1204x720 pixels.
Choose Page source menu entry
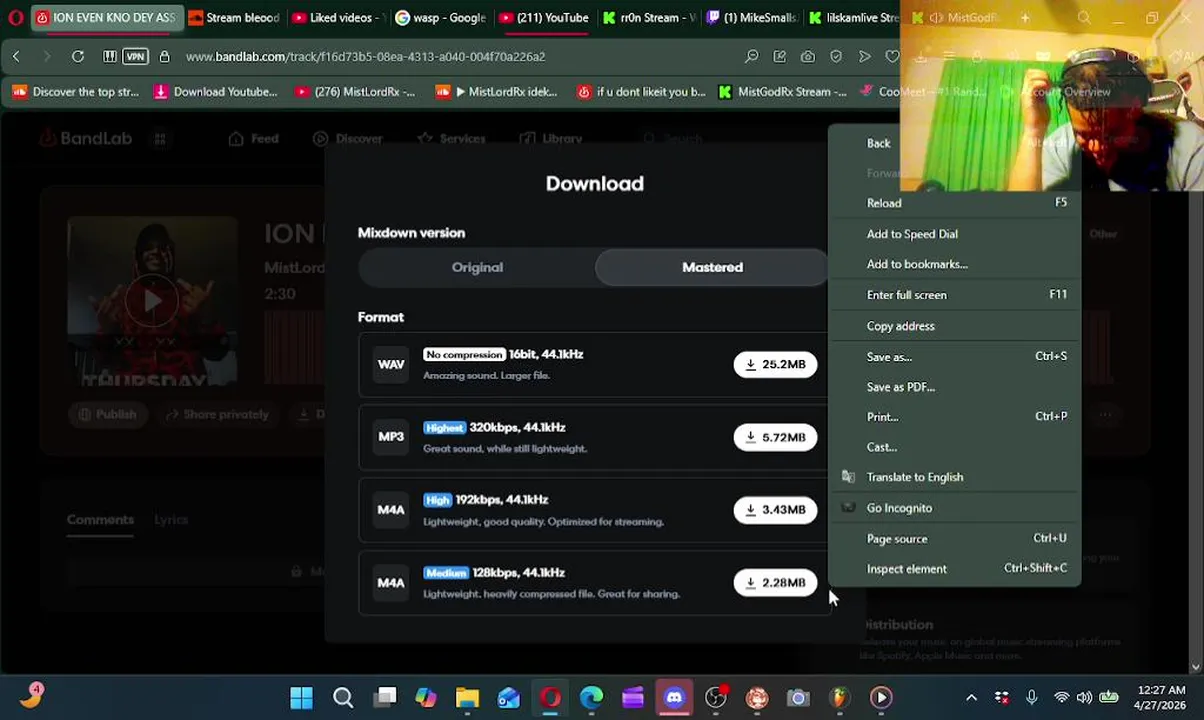pos(954,539)
